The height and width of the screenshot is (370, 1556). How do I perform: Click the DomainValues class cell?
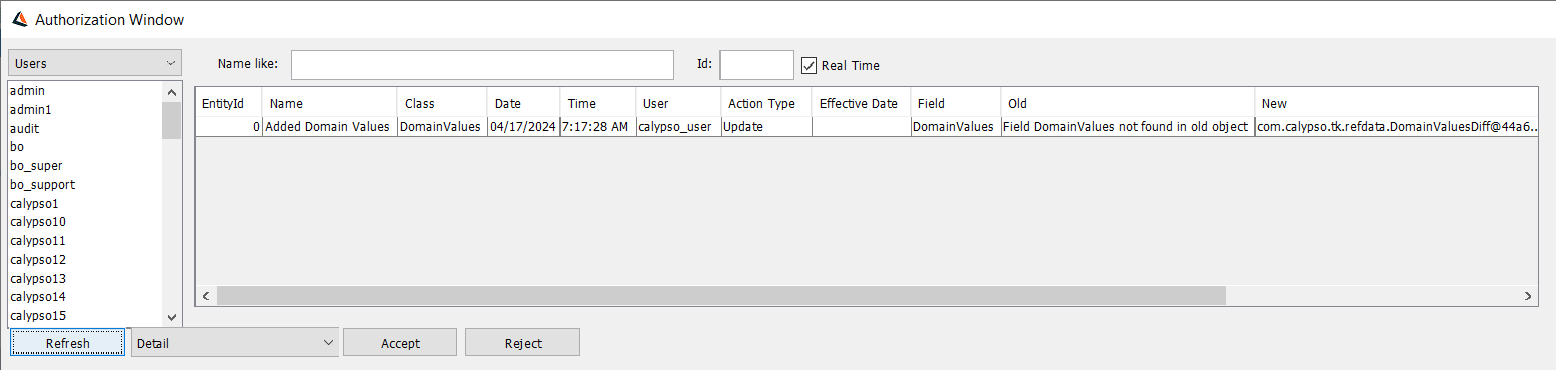tap(442, 127)
